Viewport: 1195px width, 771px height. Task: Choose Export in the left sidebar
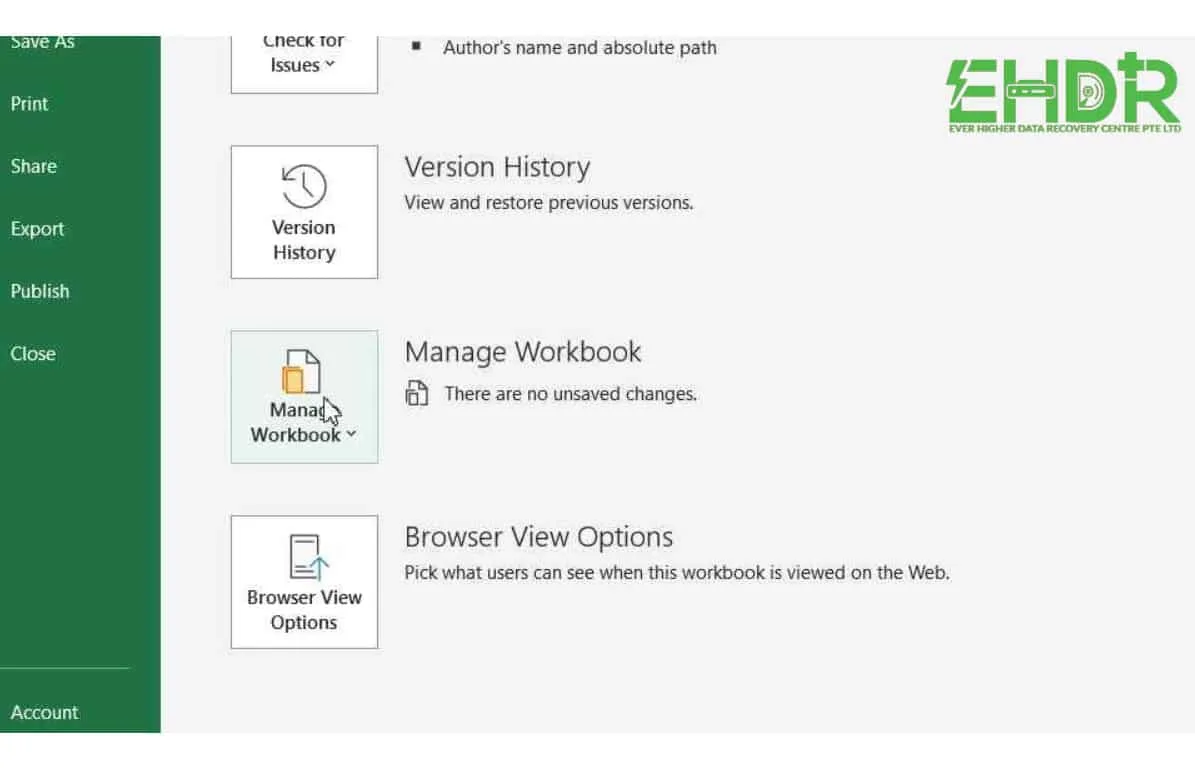[x=38, y=229]
